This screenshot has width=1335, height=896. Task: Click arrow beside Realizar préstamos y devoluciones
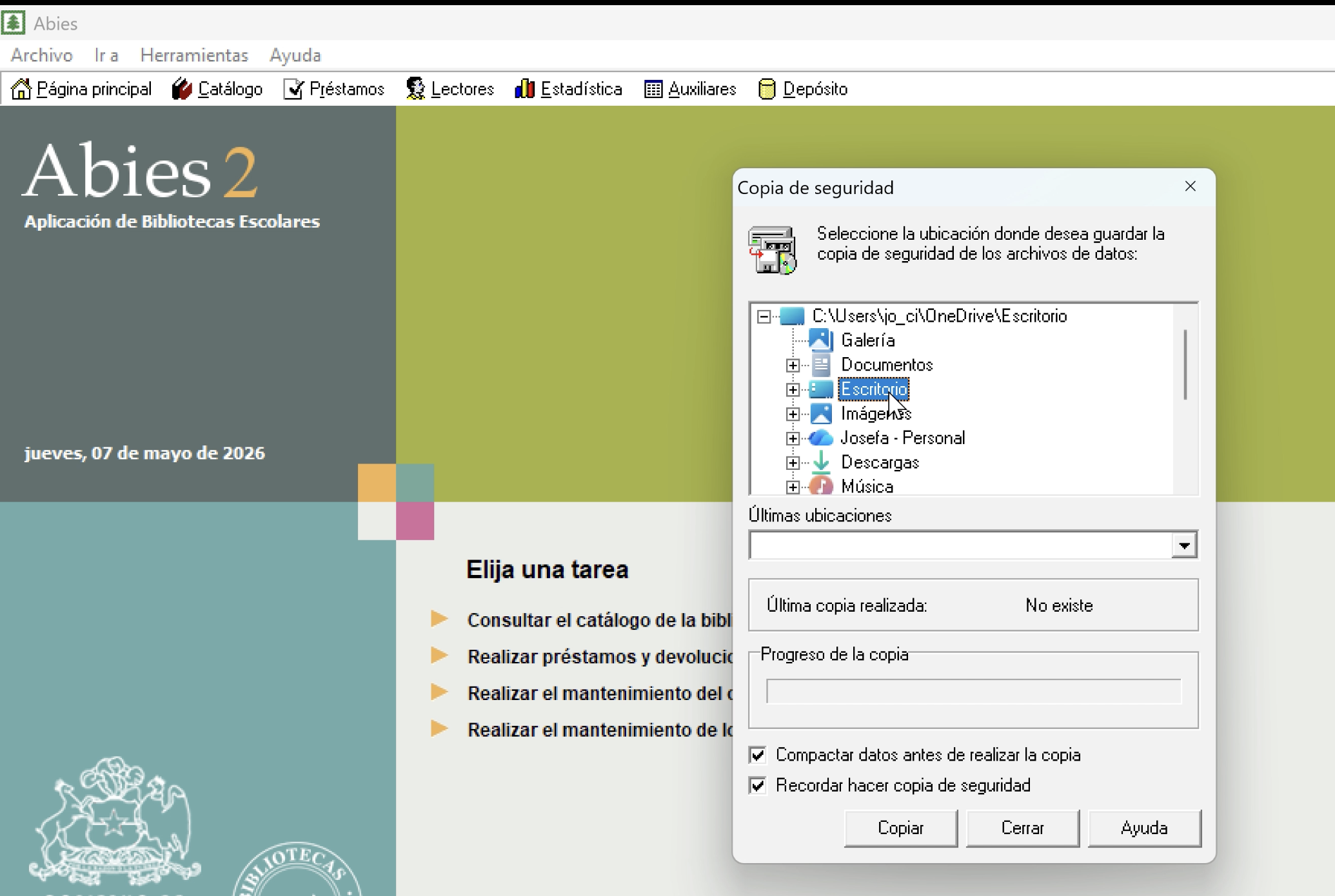coord(439,656)
